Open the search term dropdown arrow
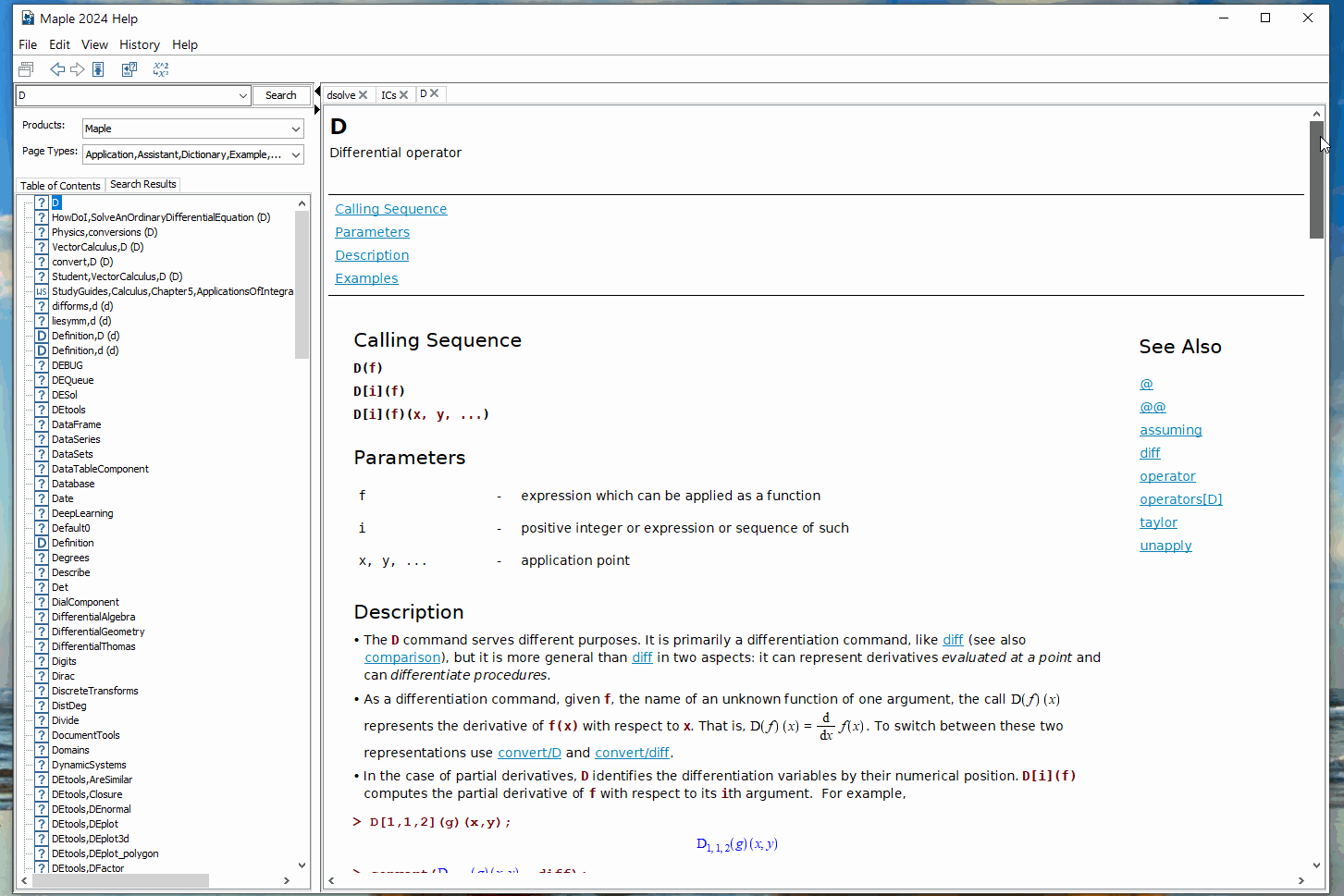Screen dimensions: 1344x896 (242, 95)
